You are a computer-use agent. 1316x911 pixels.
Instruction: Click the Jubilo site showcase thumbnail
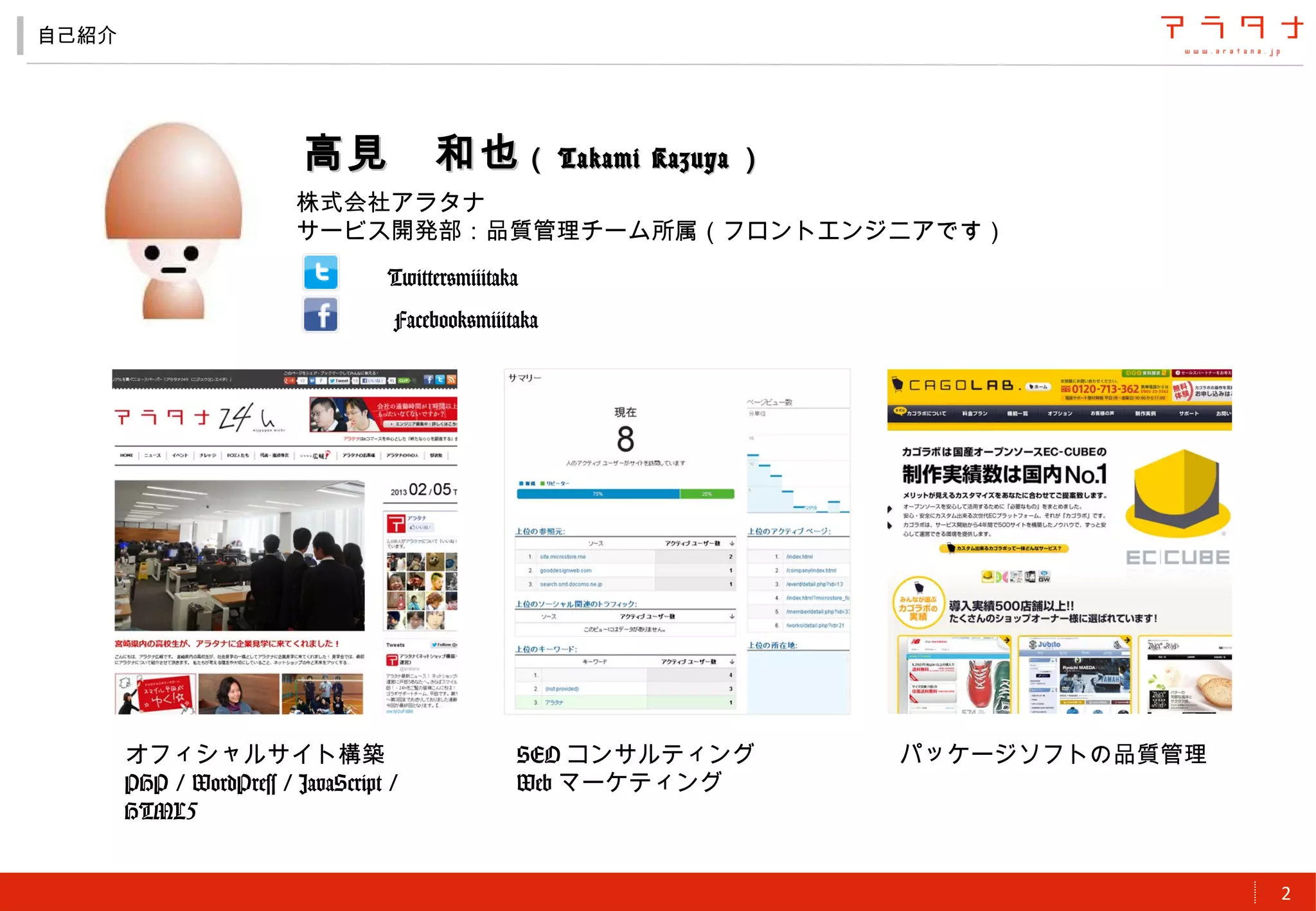pos(1074,675)
